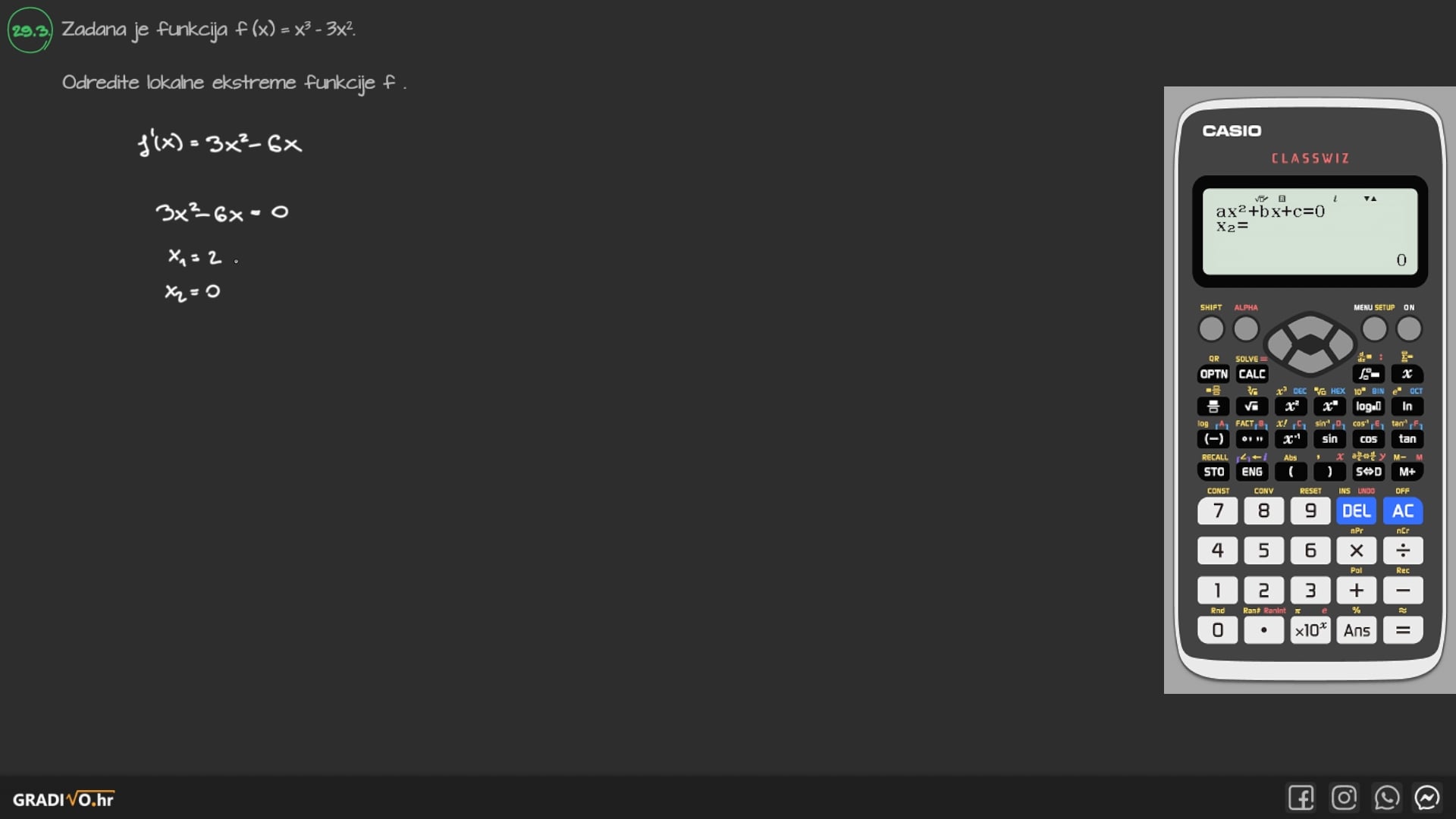The image size is (1456, 819).
Task: Click the calculator's directional pad center
Action: point(1310,344)
